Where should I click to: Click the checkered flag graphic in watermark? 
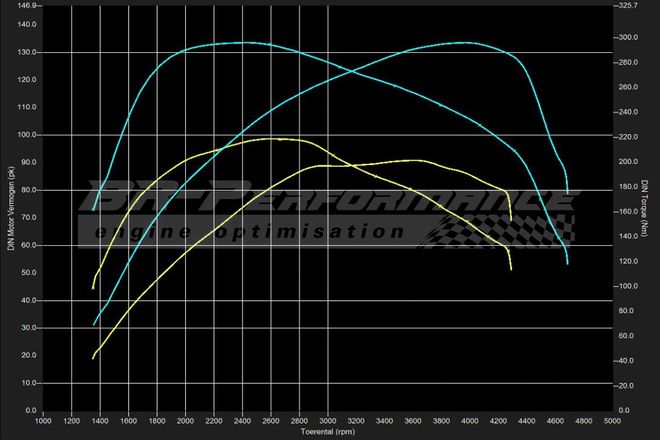pos(510,225)
